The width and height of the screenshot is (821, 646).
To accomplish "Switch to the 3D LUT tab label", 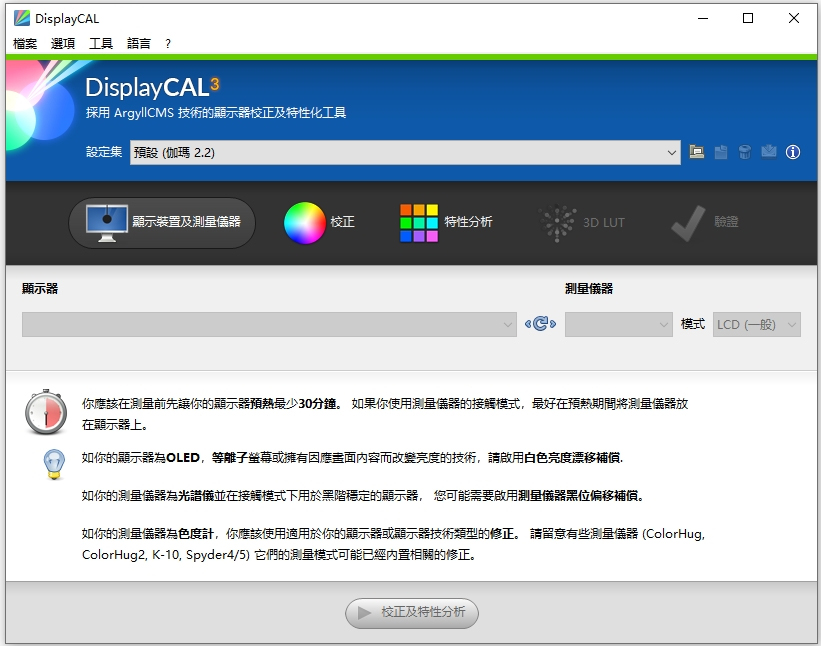I will [604, 222].
